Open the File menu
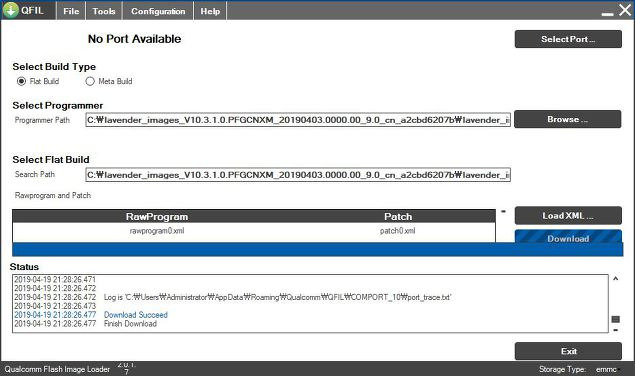 (x=71, y=11)
